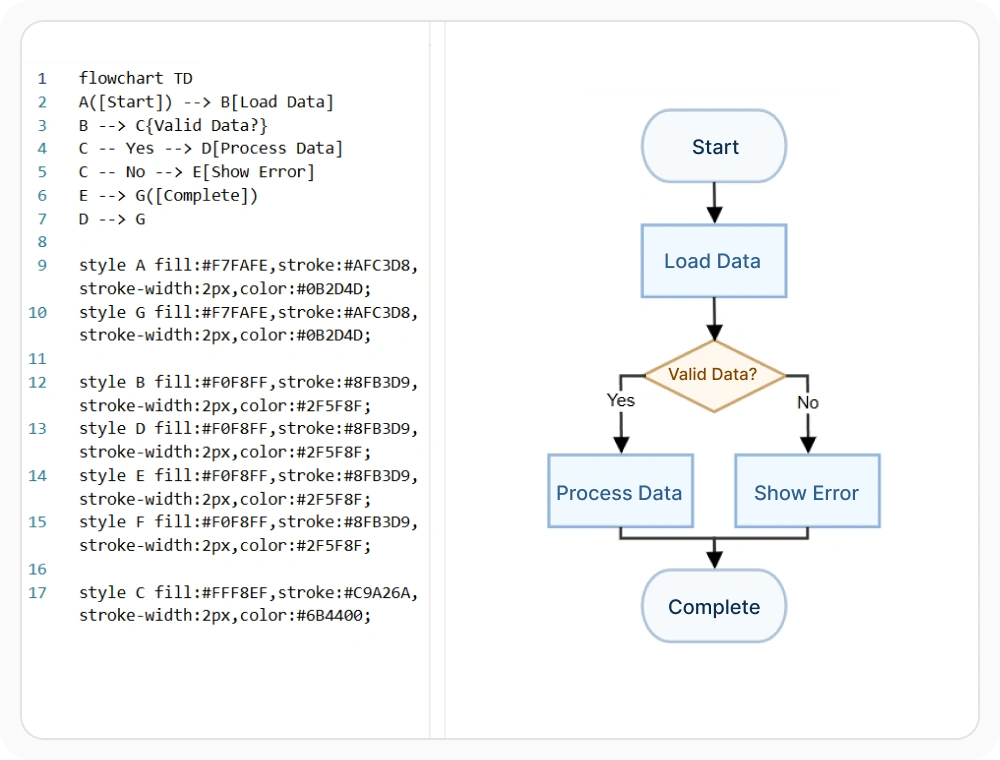Click the 'style C fill:#FFF8EF' line
The width and height of the screenshot is (1000, 760).
[249, 604]
